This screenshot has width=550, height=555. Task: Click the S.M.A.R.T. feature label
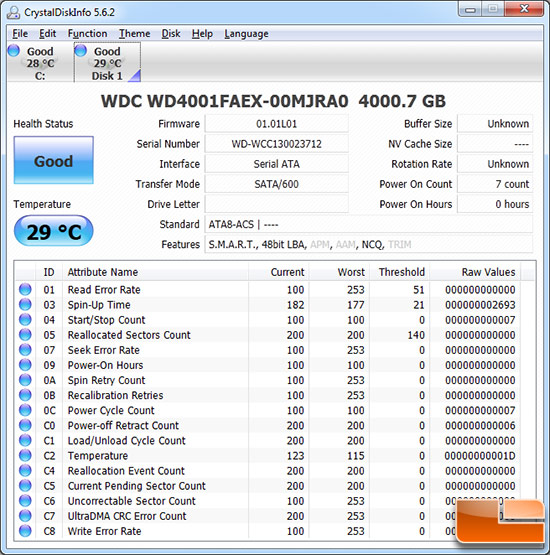coord(233,245)
